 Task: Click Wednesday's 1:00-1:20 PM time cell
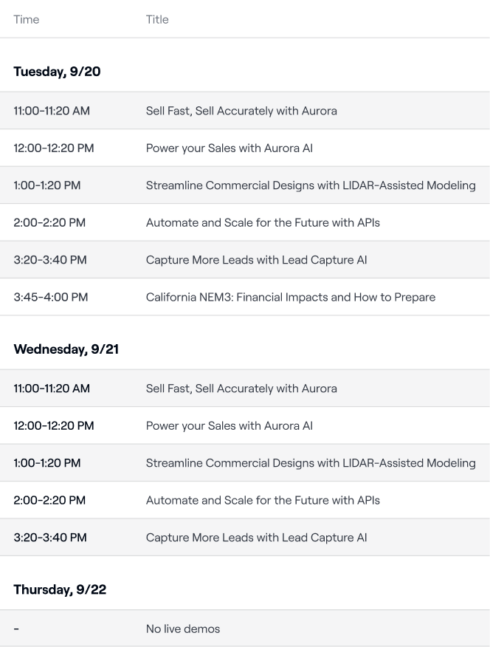click(47, 463)
